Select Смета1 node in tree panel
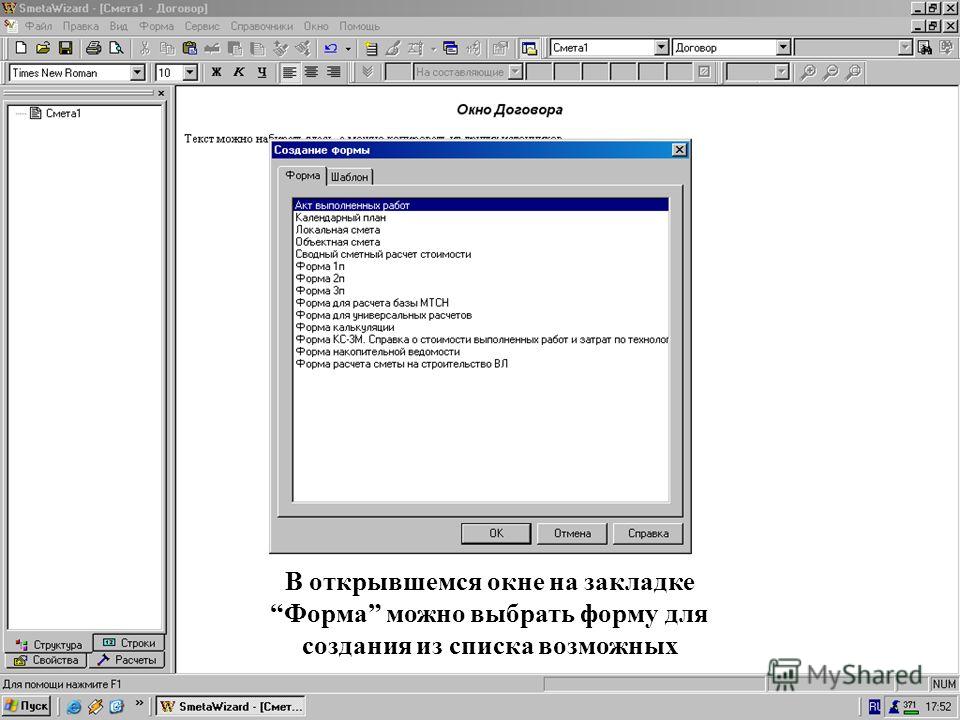Image resolution: width=960 pixels, height=720 pixels. coord(63,113)
